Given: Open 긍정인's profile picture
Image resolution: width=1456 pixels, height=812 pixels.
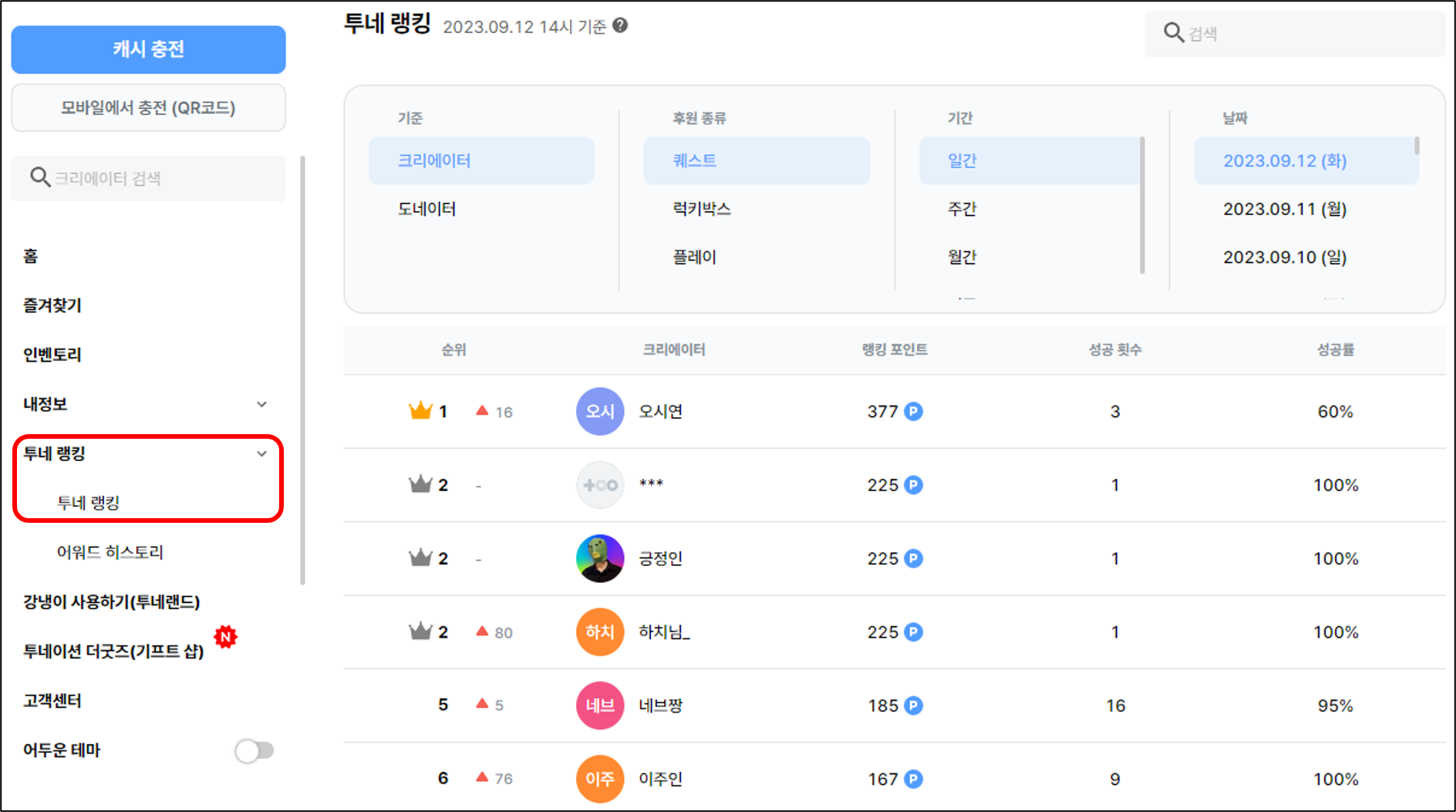Looking at the screenshot, I should pyautogui.click(x=600, y=558).
